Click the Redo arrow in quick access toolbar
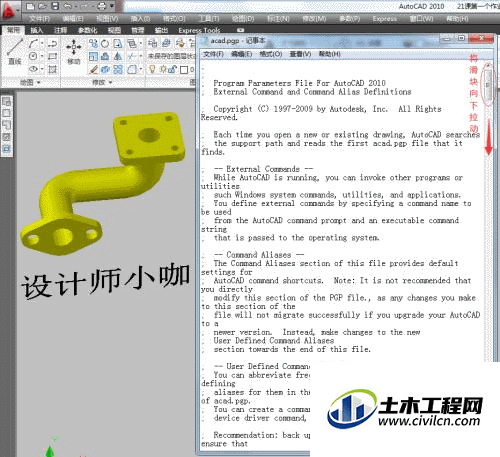The image size is (500, 457). coord(84,6)
